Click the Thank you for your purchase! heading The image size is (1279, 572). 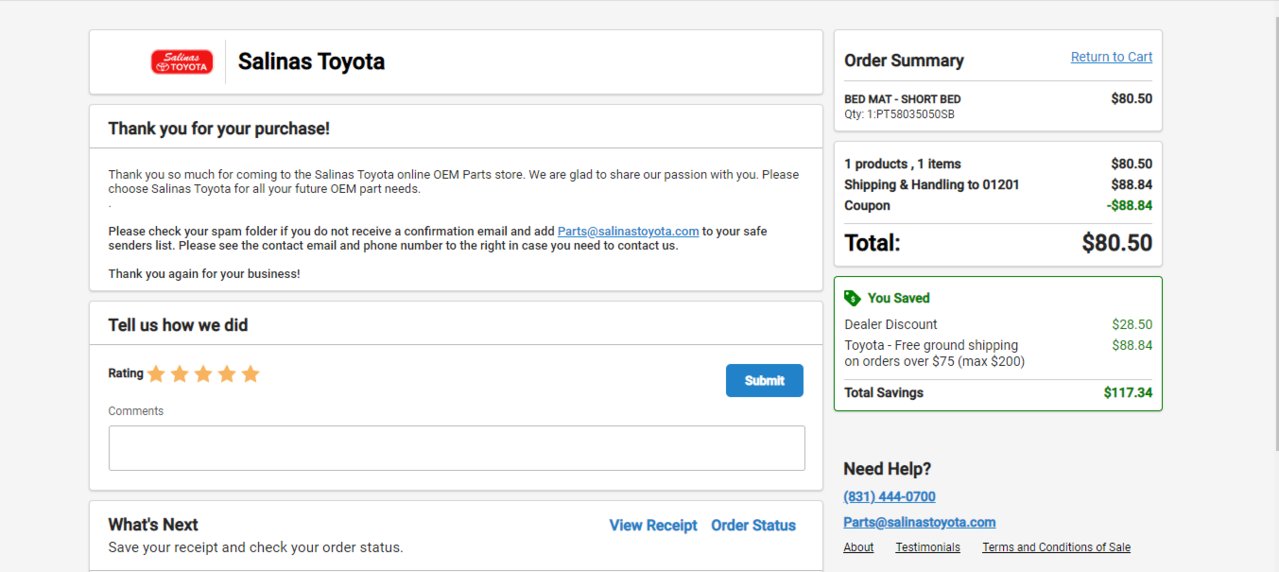(x=219, y=129)
